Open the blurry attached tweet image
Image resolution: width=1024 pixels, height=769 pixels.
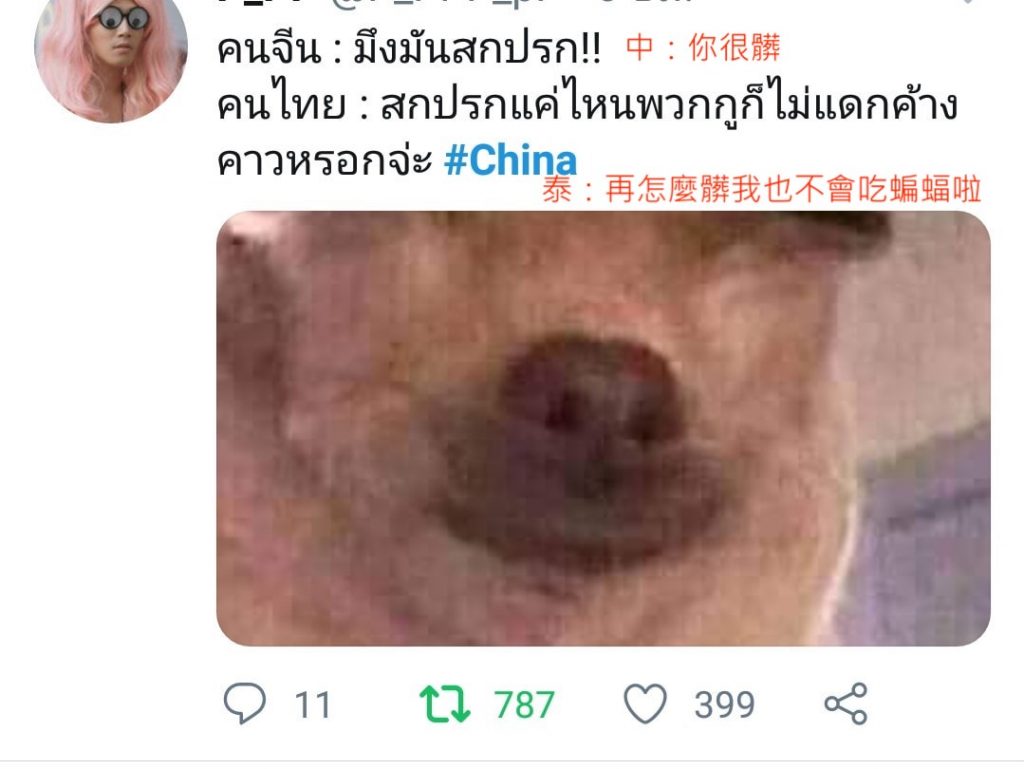tap(603, 428)
